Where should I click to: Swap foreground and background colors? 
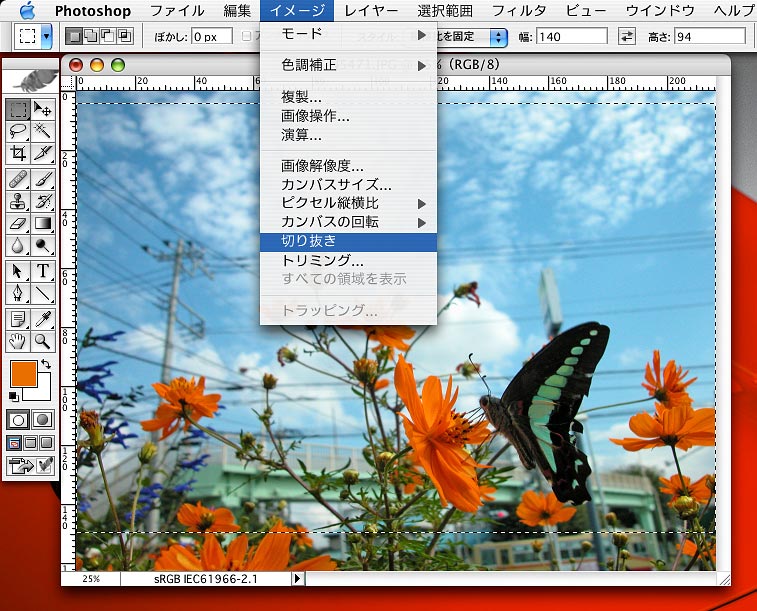click(46, 363)
